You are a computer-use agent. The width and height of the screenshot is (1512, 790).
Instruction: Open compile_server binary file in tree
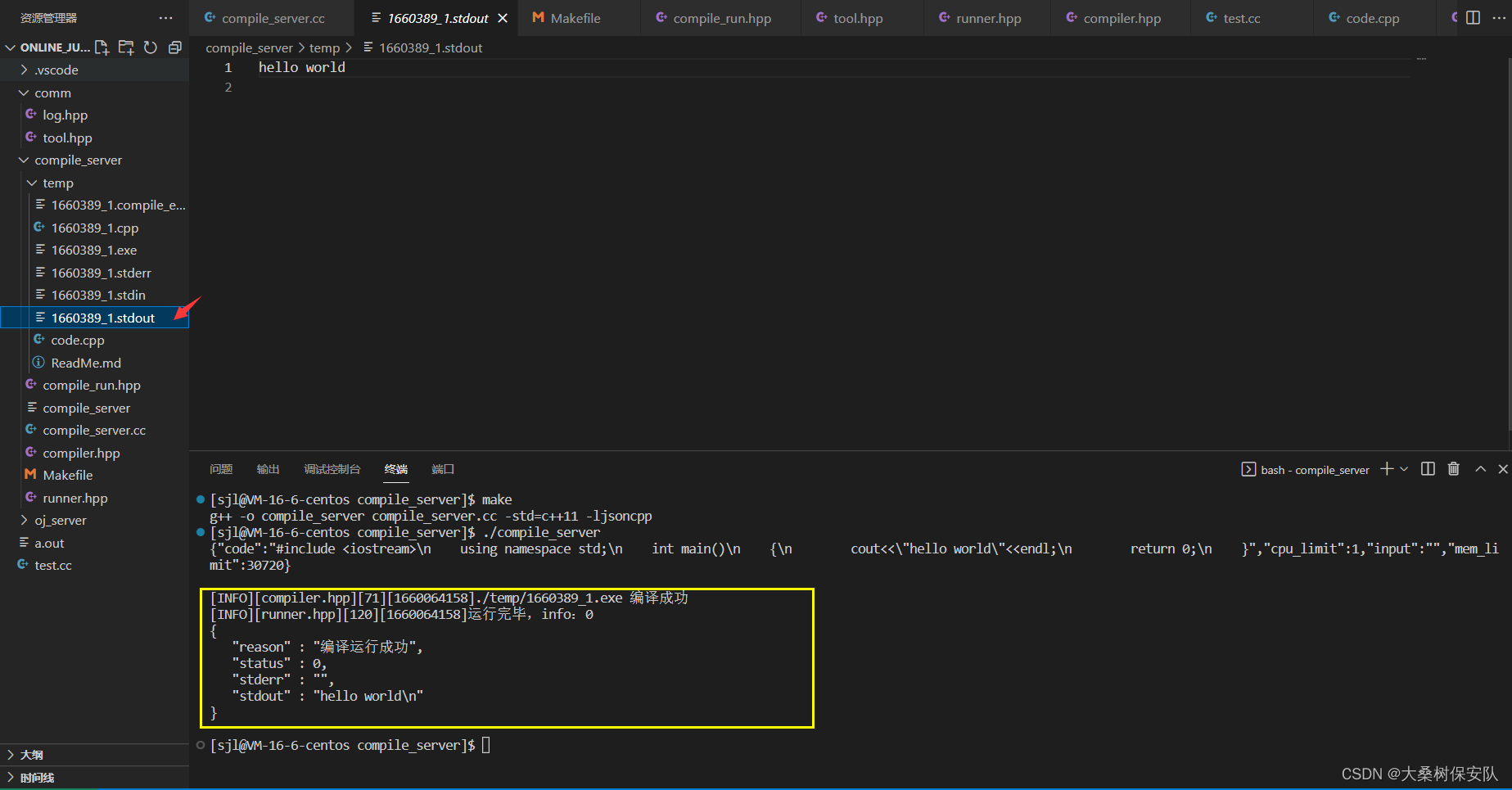pyautogui.click(x=94, y=408)
